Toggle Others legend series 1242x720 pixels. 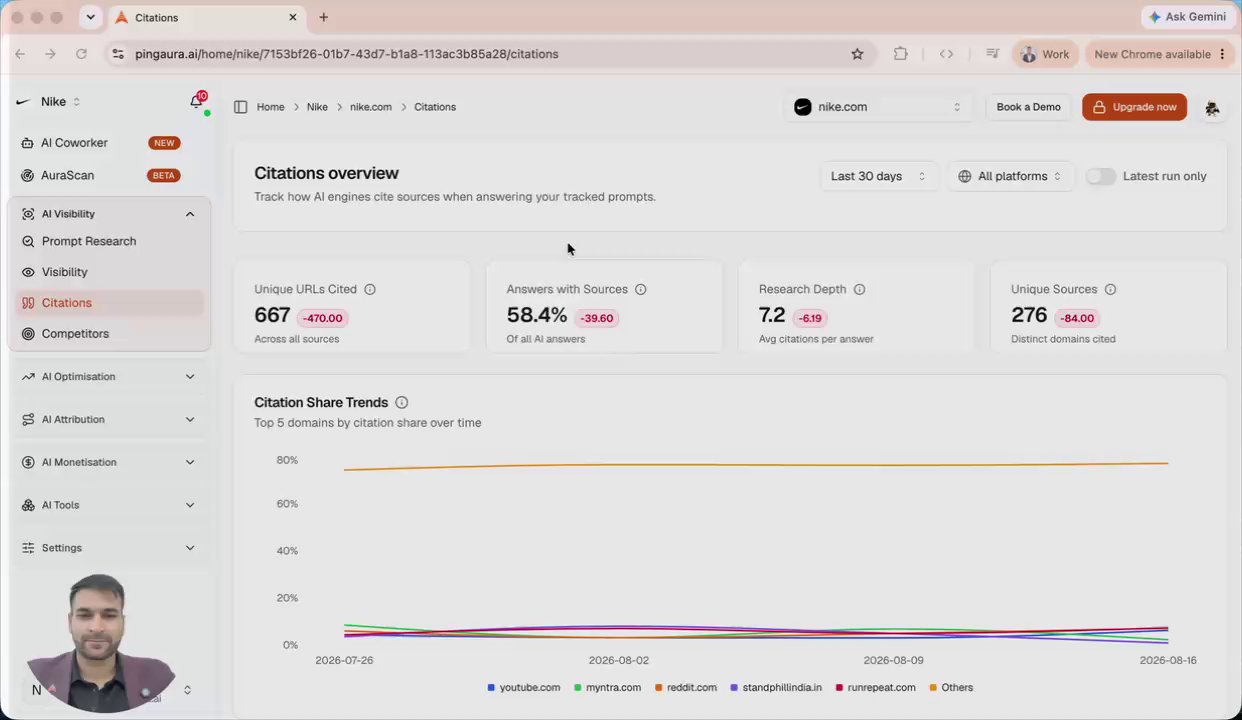tap(951, 688)
